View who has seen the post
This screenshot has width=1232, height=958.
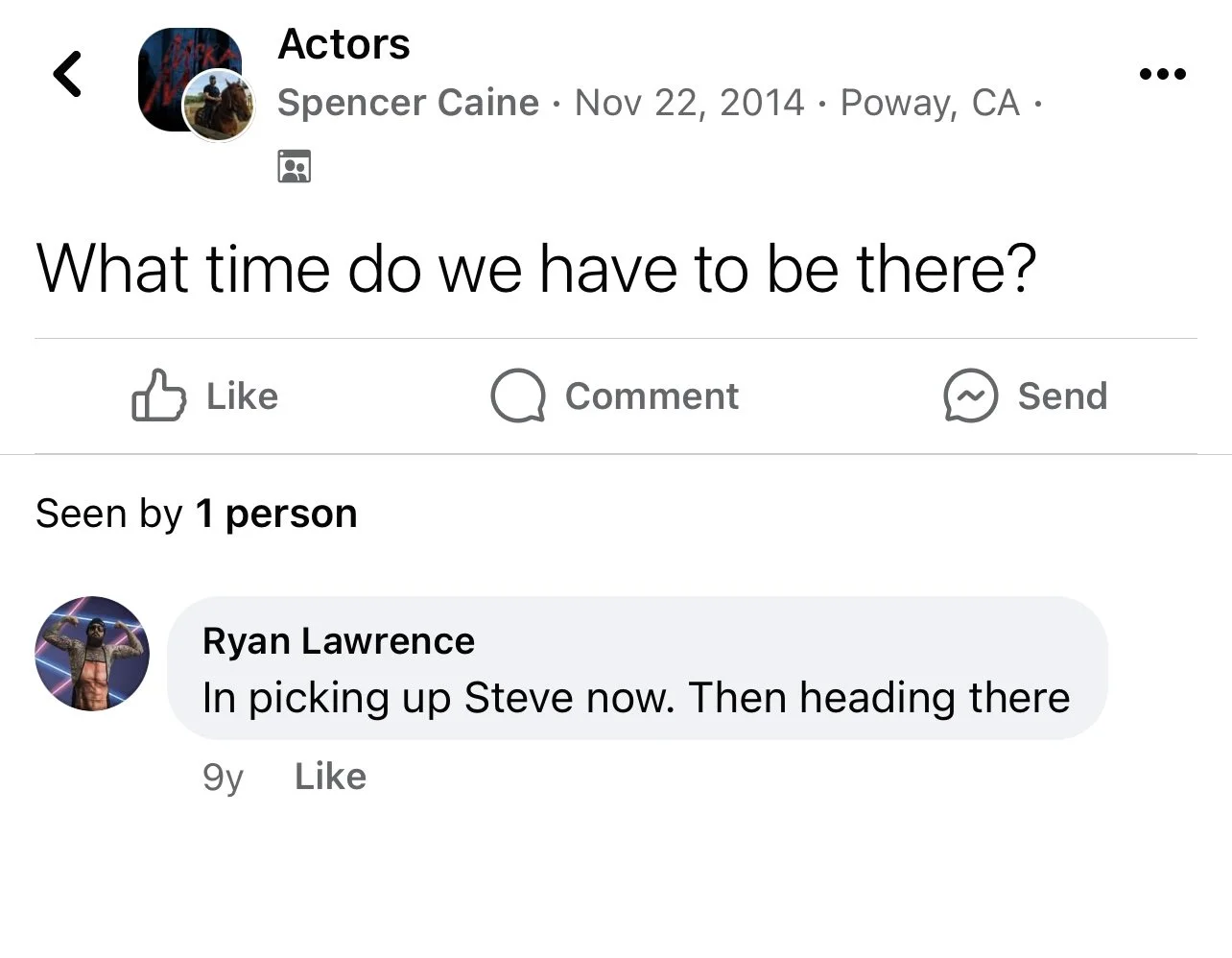click(x=197, y=514)
